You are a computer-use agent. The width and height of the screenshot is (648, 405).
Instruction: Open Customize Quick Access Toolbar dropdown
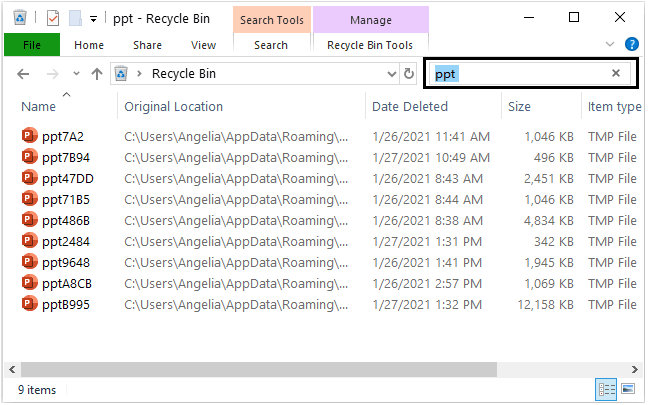coord(94,19)
